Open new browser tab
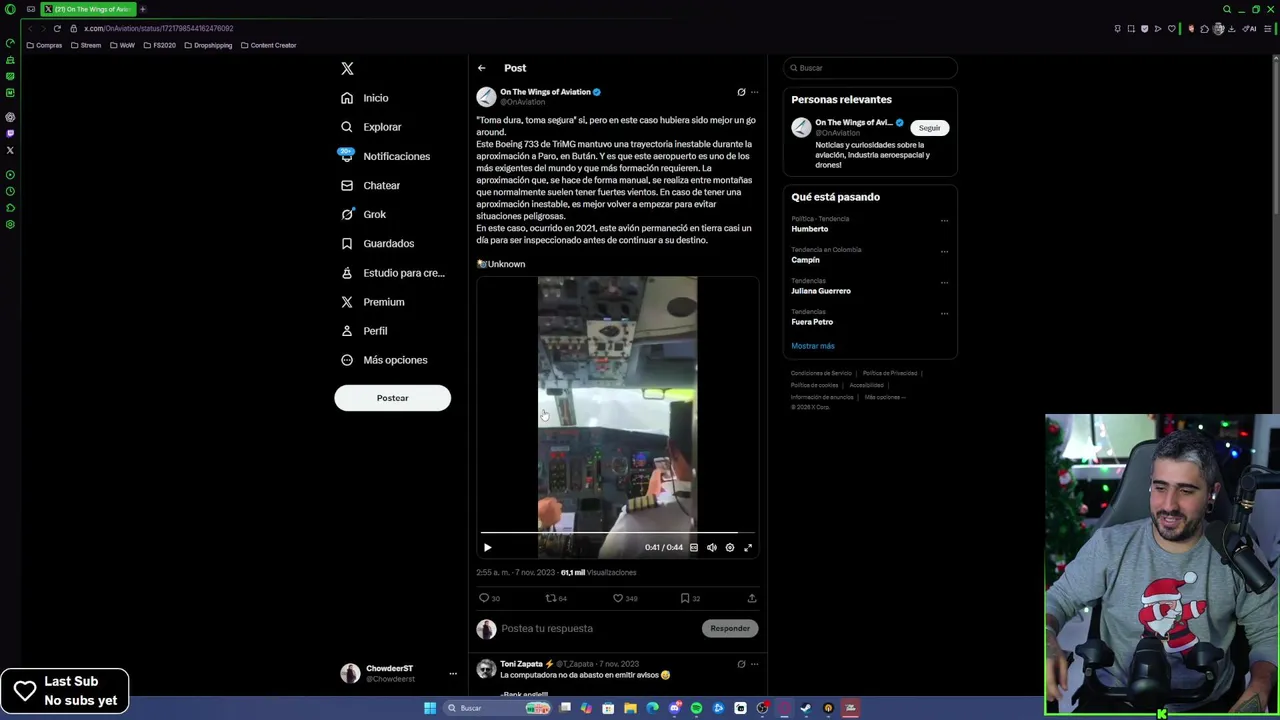Image resolution: width=1280 pixels, height=720 pixels. point(142,9)
